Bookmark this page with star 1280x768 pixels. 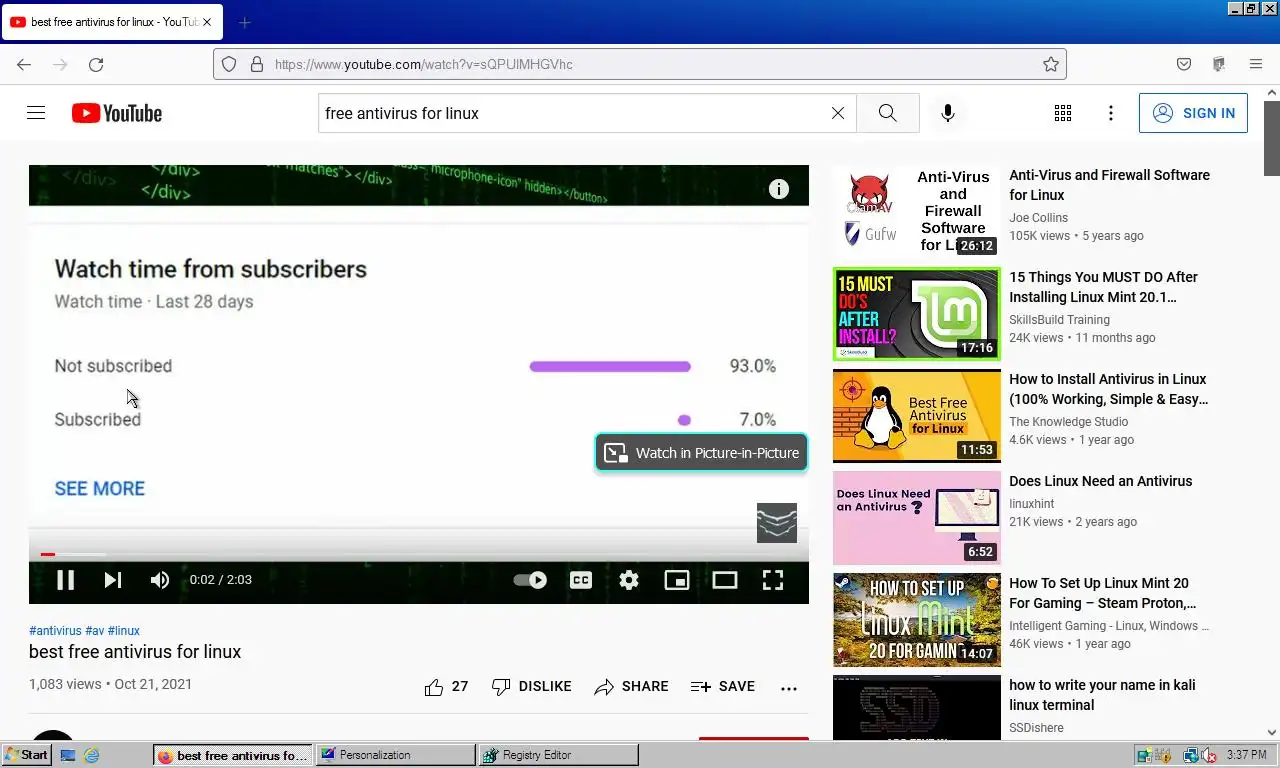point(1051,64)
